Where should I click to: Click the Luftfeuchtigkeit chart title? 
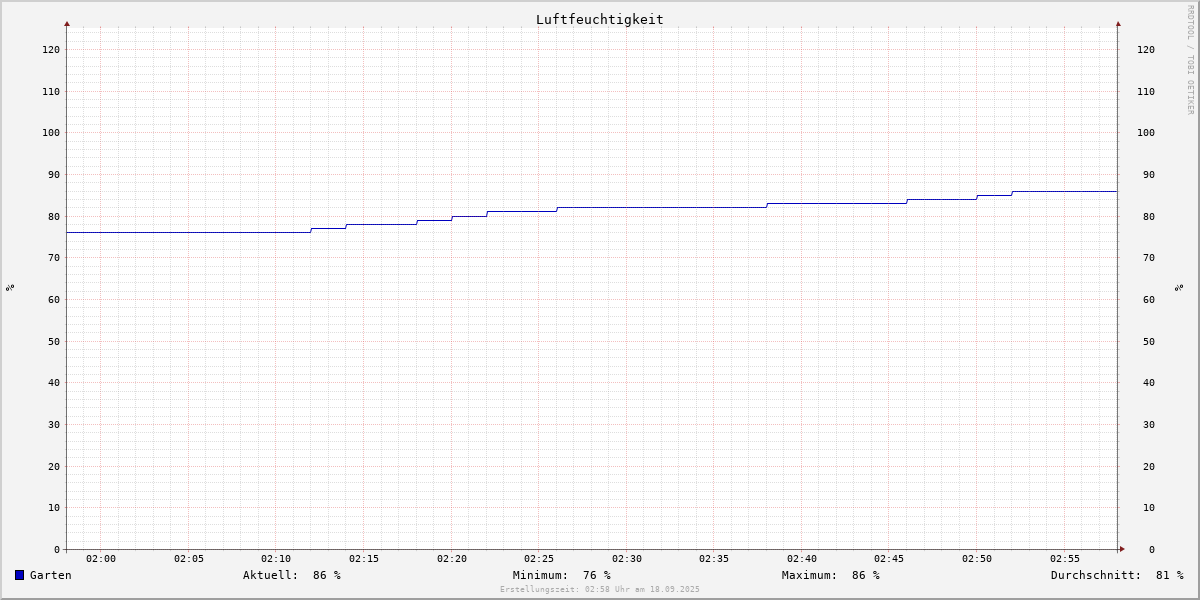point(600,19)
